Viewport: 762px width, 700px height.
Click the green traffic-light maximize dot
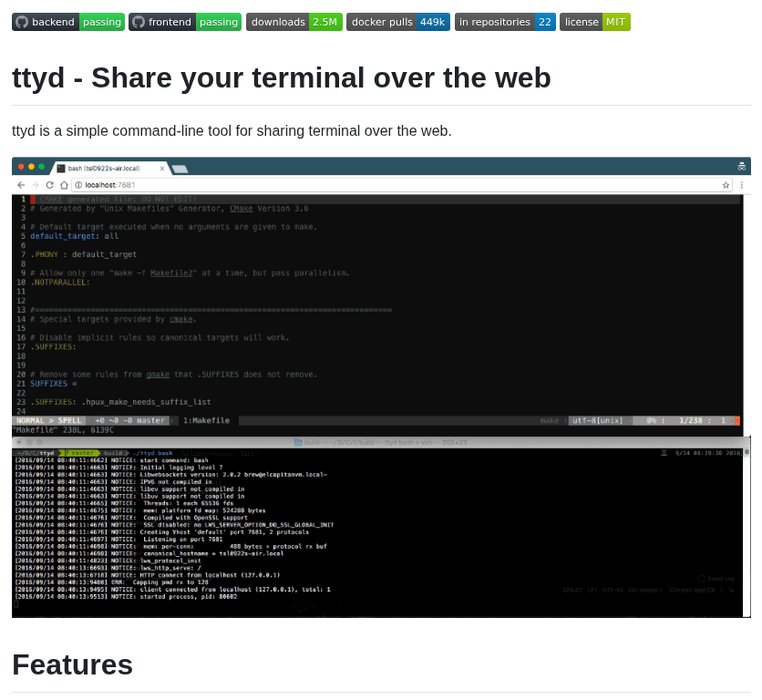[42, 166]
